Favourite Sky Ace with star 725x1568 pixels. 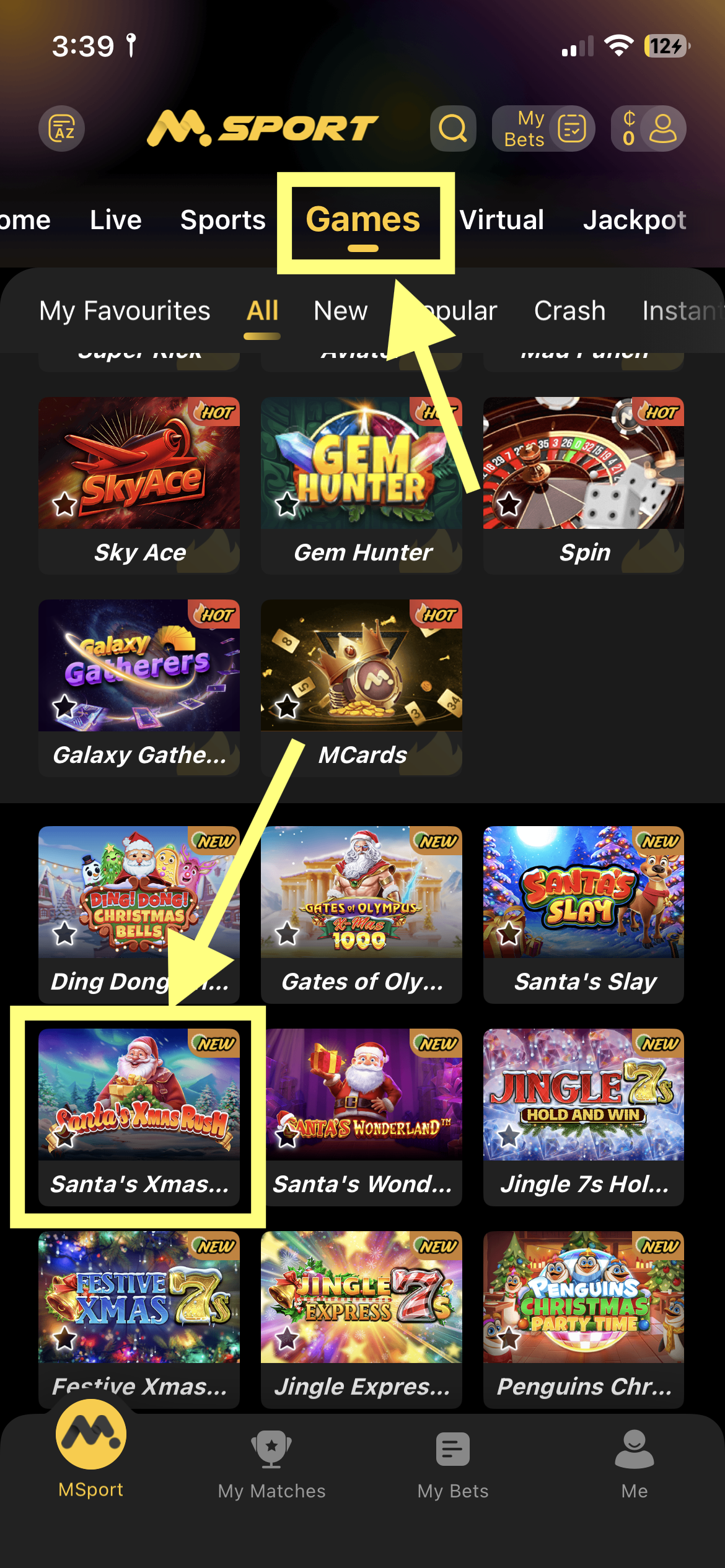(64, 504)
